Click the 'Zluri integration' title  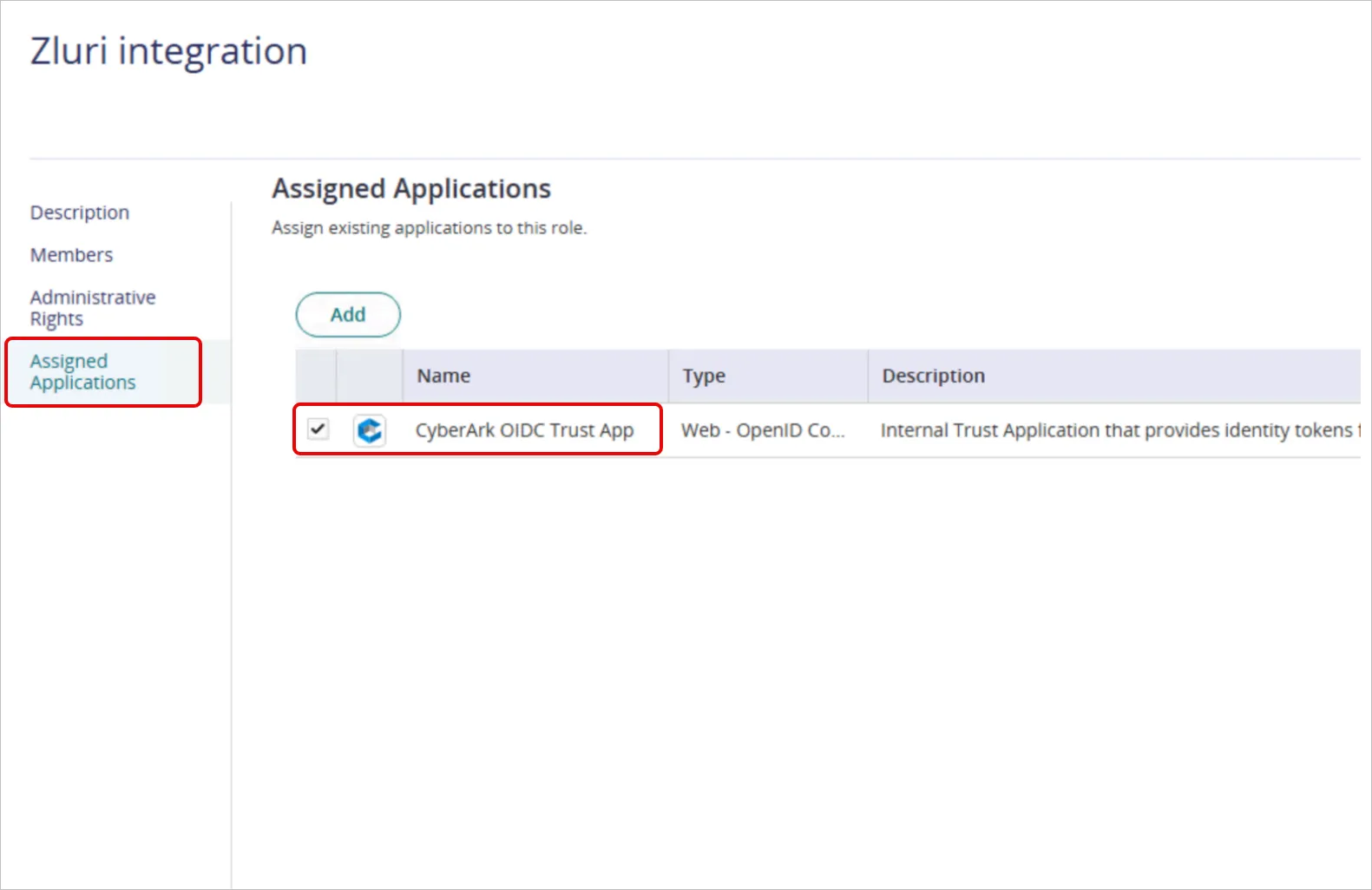[x=169, y=51]
